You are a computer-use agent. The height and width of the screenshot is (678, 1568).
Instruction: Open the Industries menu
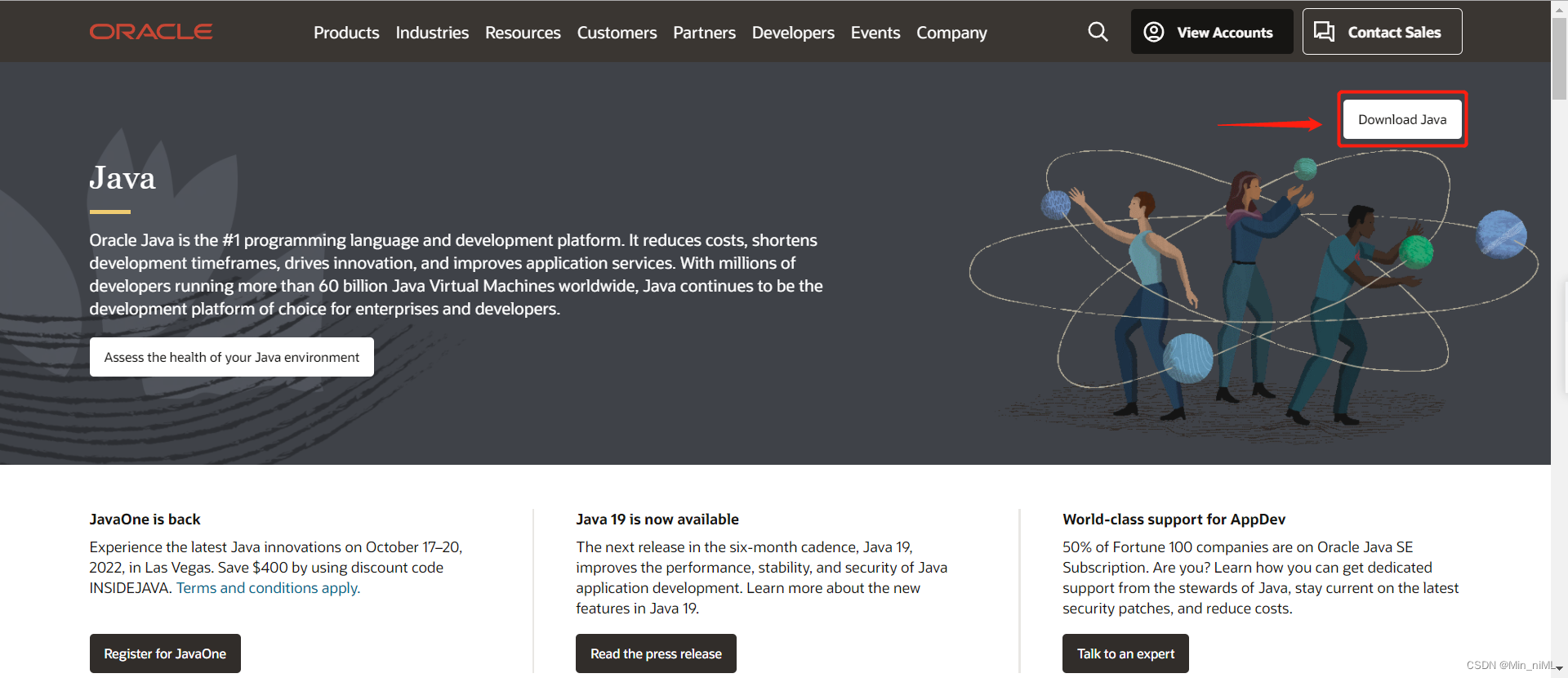[x=432, y=33]
